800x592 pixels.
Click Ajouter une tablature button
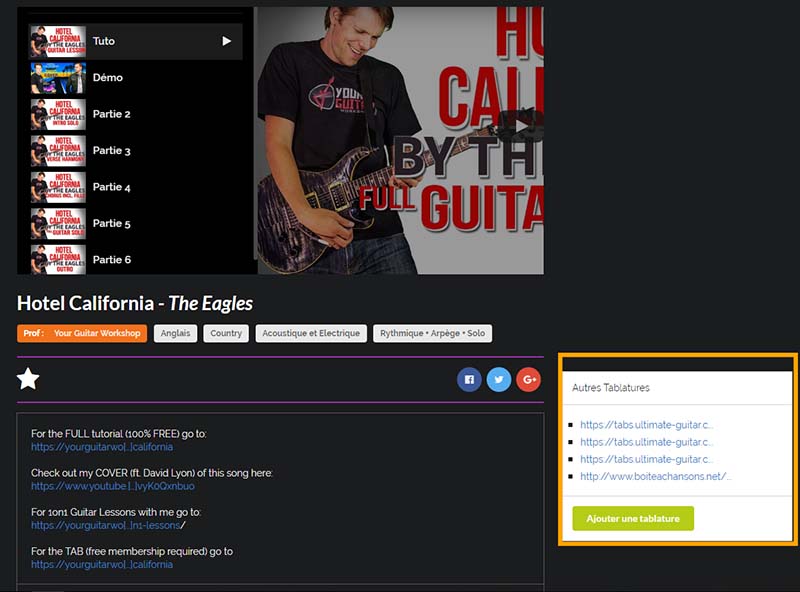[x=633, y=519]
